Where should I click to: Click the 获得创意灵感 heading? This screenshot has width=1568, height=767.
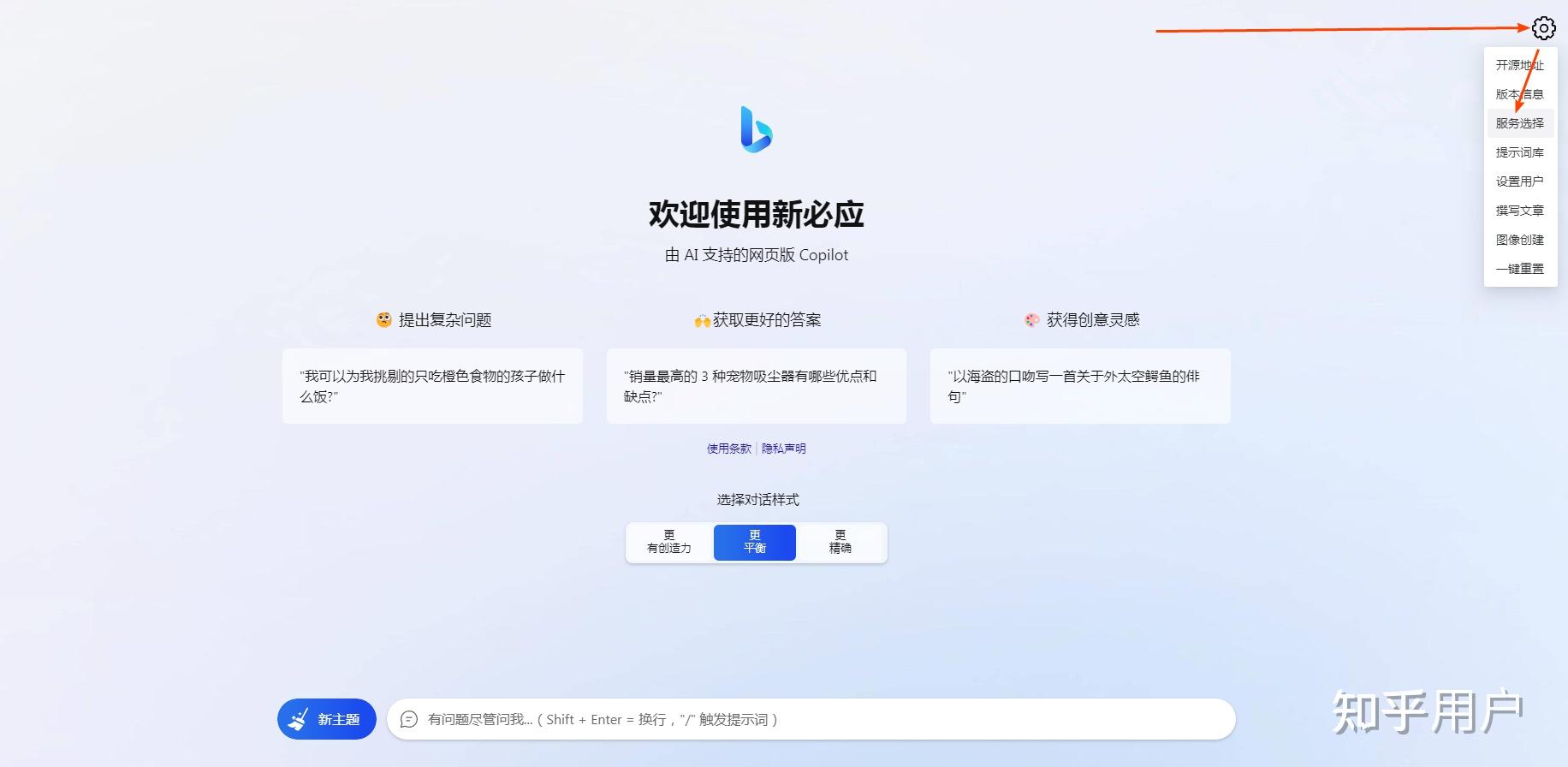coord(1083,320)
